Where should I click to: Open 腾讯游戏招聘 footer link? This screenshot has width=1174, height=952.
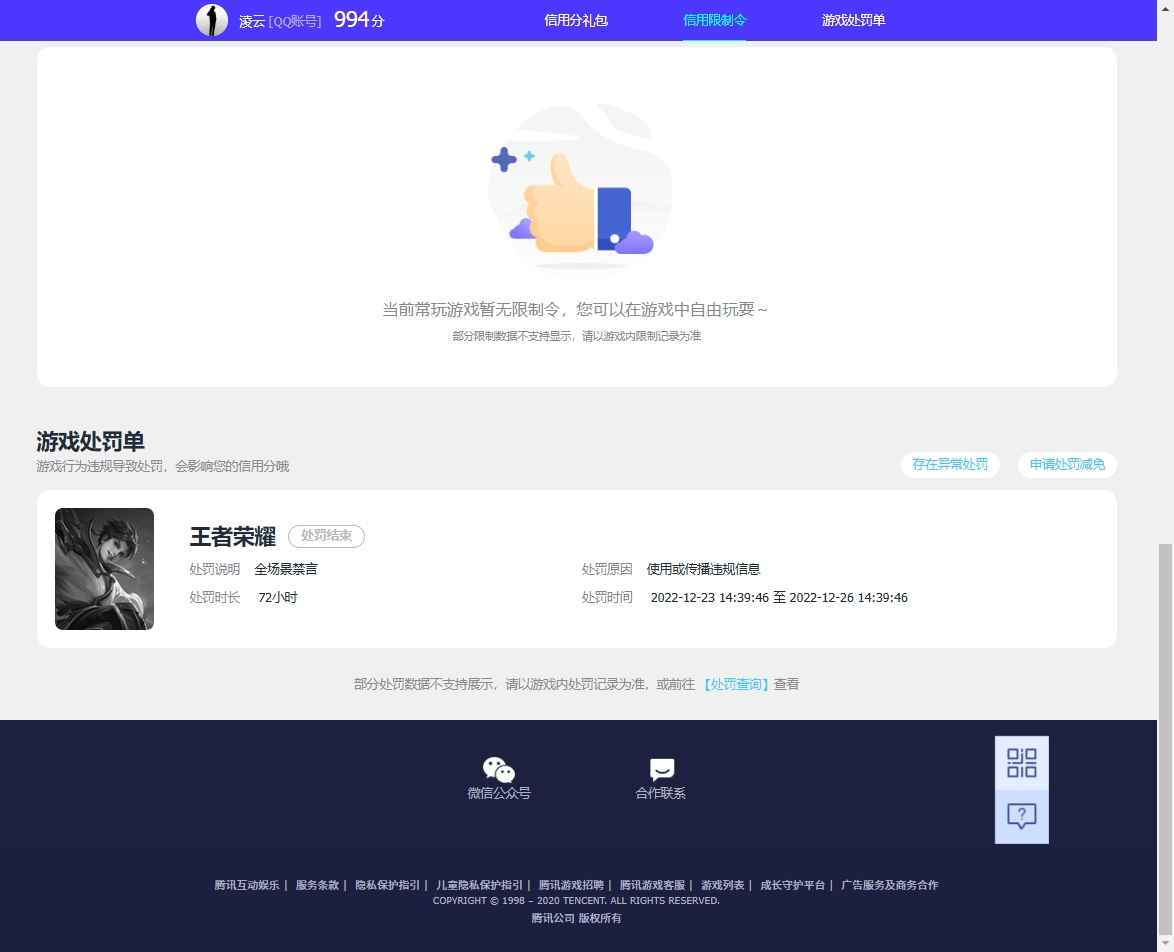click(x=571, y=885)
